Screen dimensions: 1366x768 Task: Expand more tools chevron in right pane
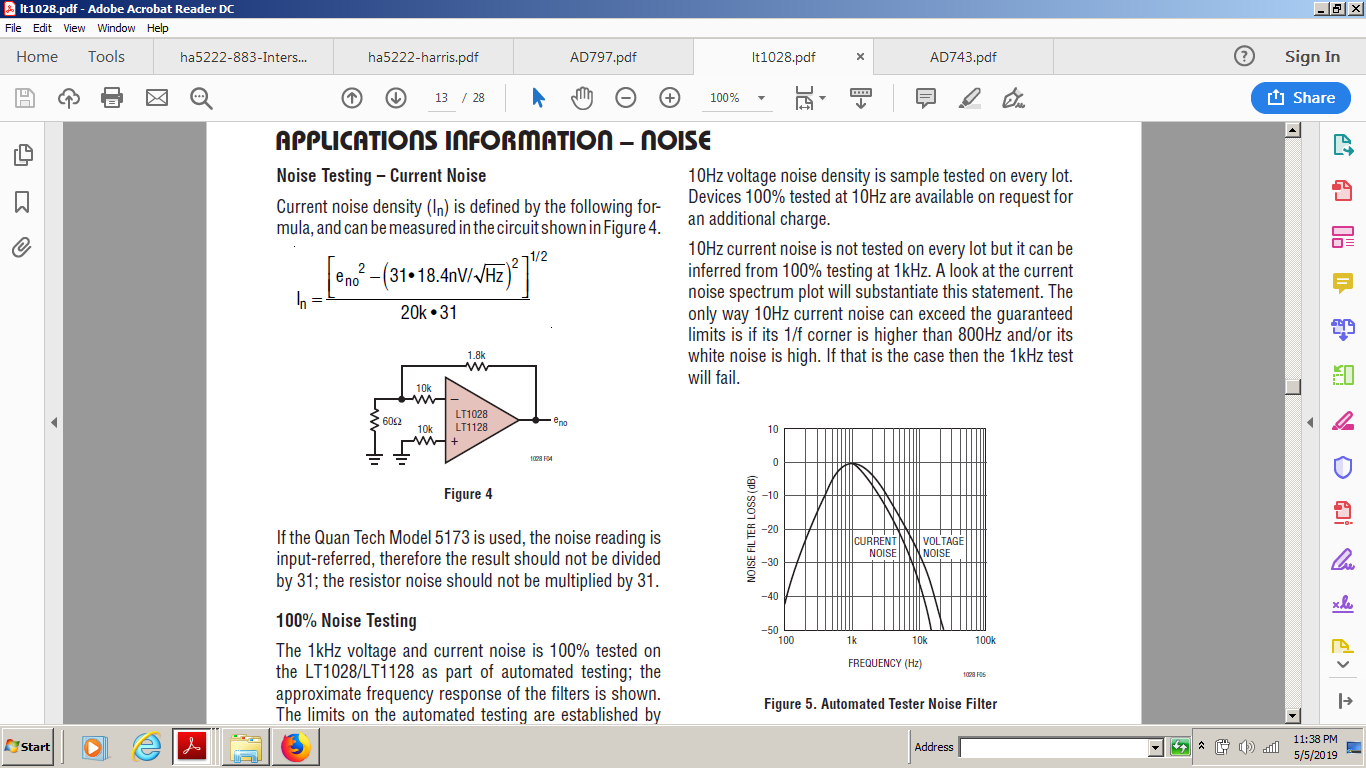tap(1342, 664)
